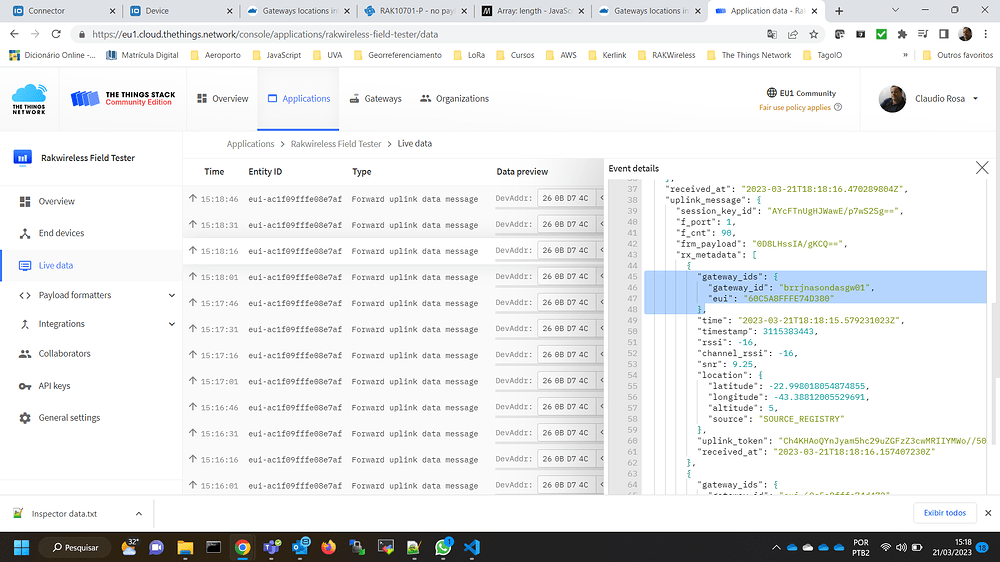Show hidden system tray icons
Image resolution: width=1000 pixels, height=562 pixels.
(x=776, y=547)
